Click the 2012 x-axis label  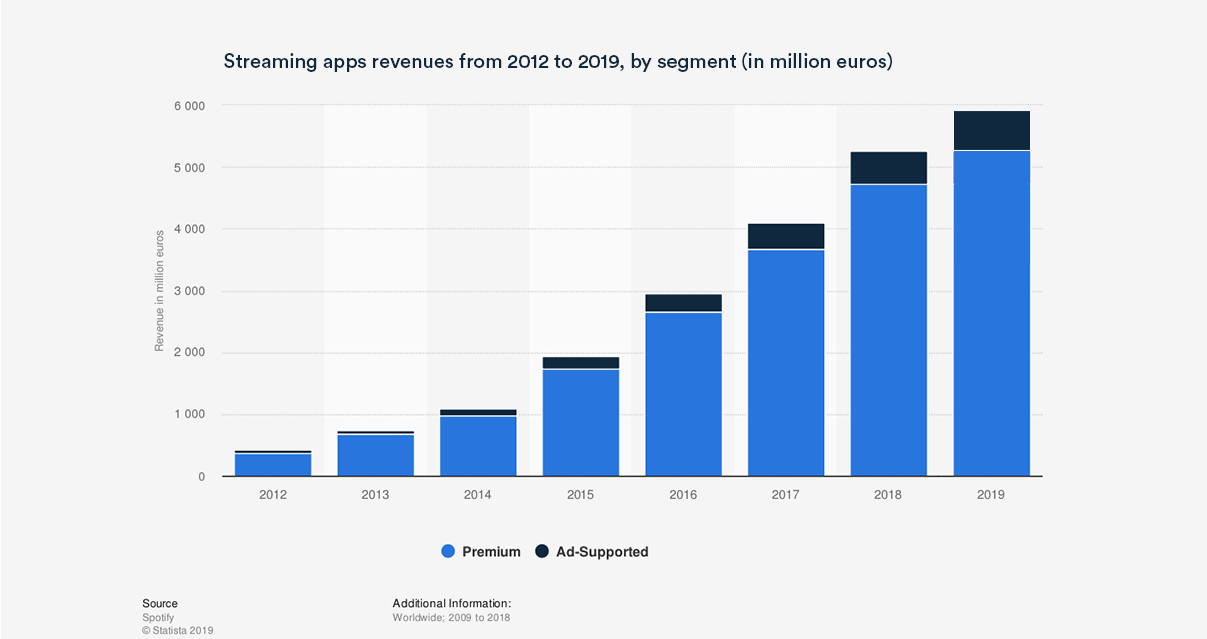pos(273,495)
